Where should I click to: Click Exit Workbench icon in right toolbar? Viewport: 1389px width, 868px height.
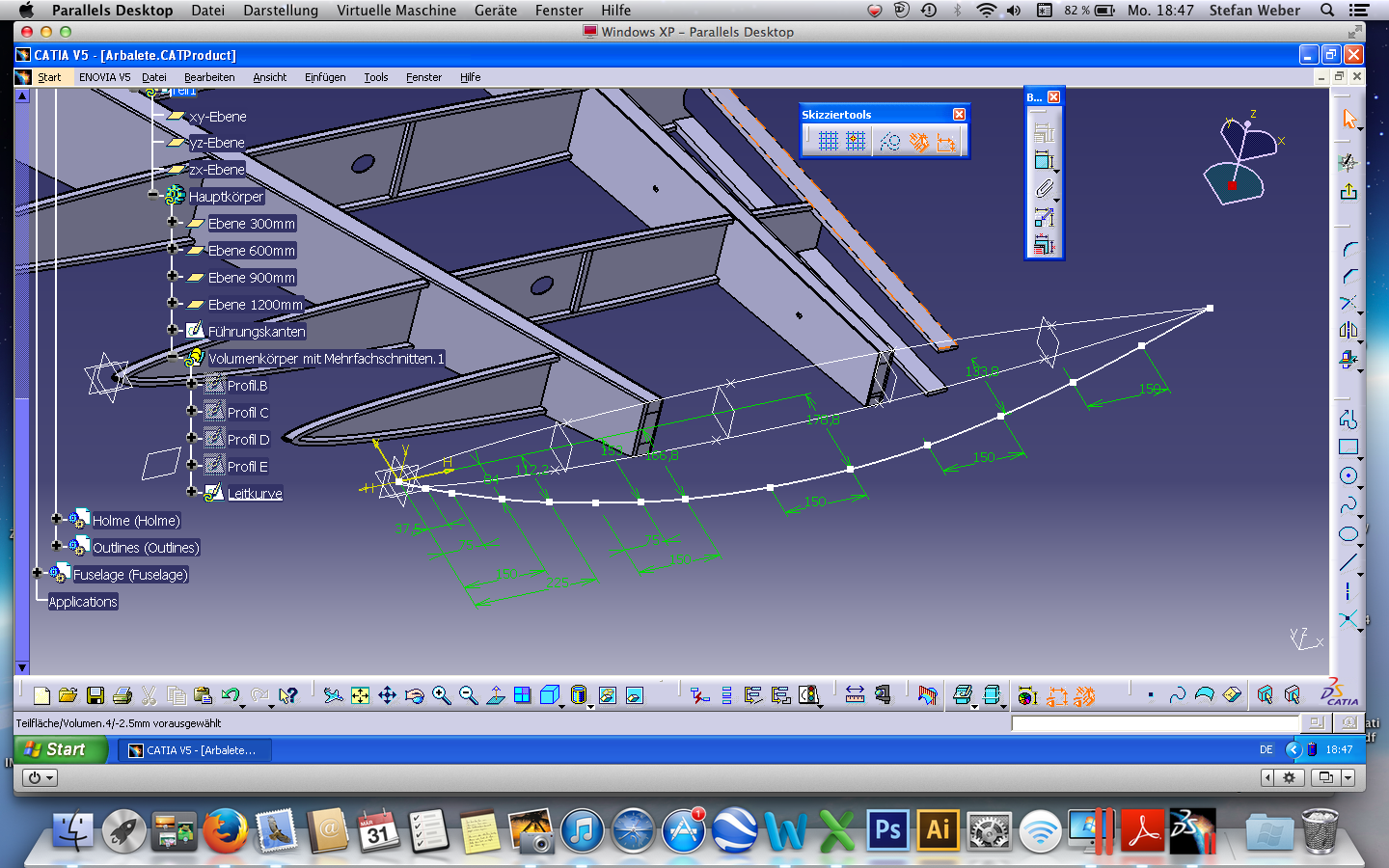coord(1348,193)
